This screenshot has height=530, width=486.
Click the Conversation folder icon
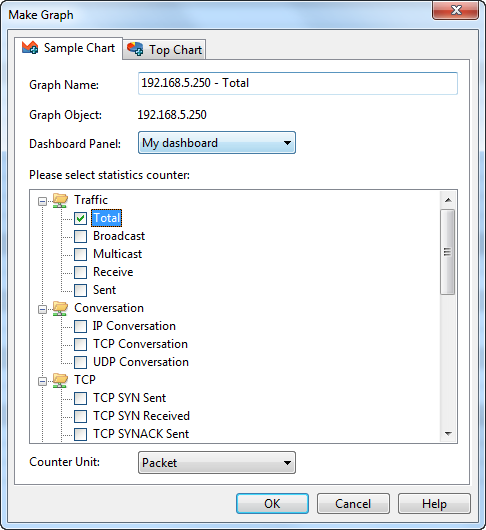[x=60, y=308]
